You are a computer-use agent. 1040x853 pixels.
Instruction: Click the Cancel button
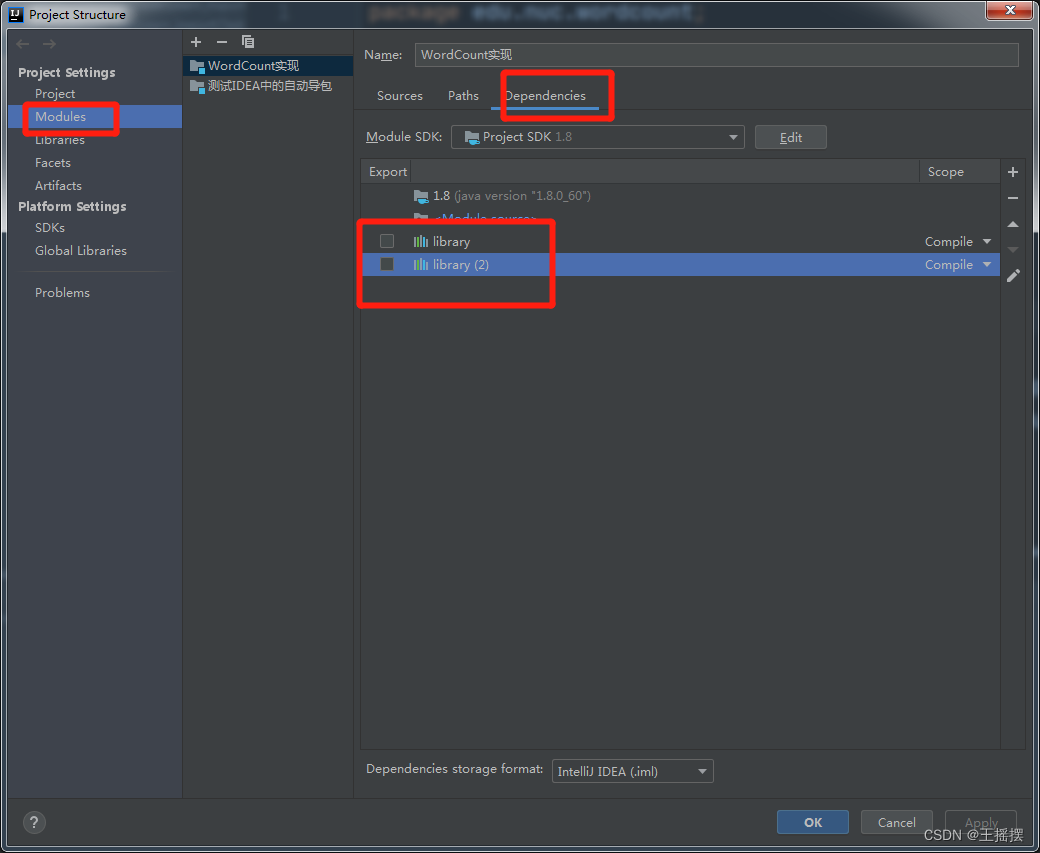coord(897,822)
